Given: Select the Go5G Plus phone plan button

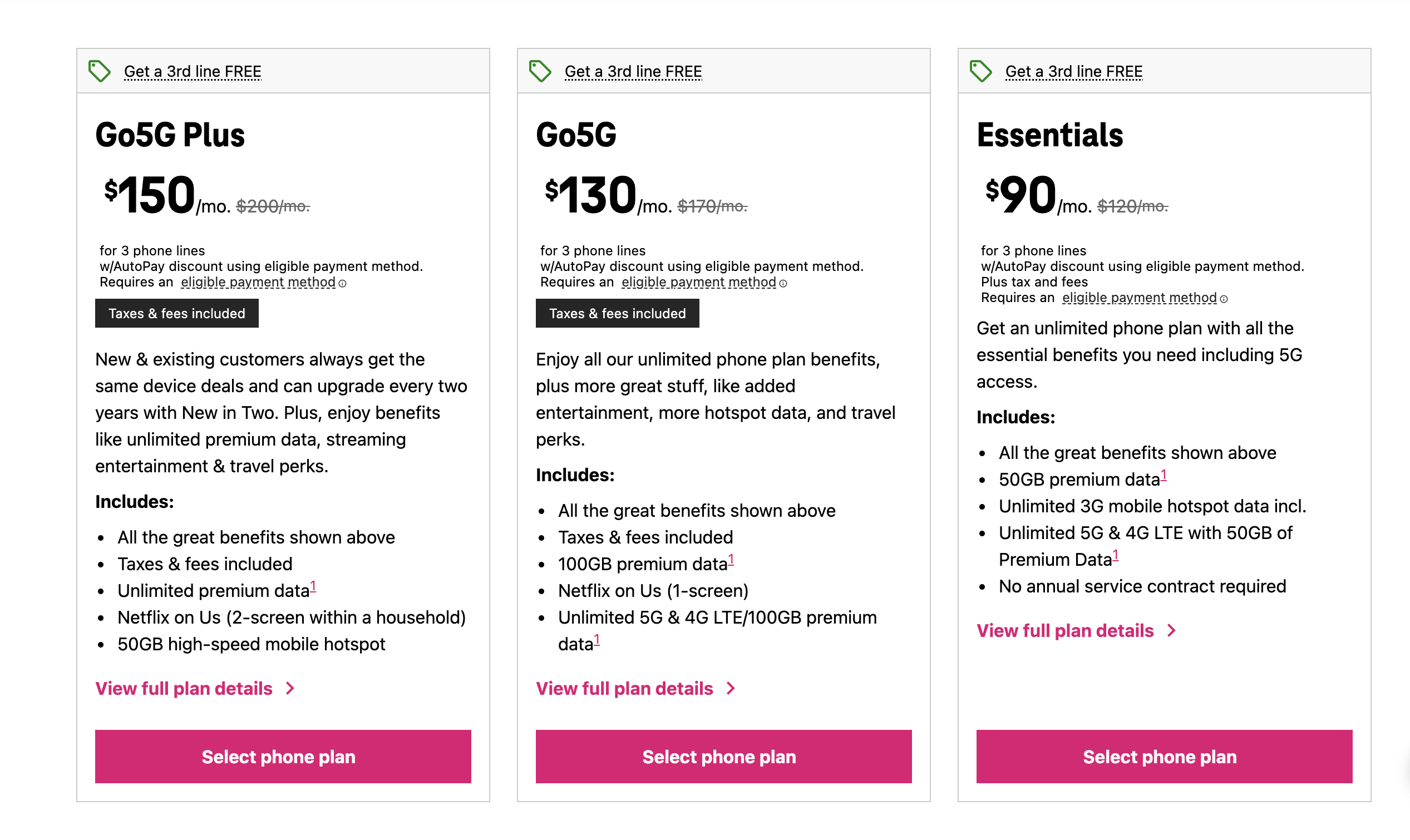Looking at the screenshot, I should pyautogui.click(x=278, y=756).
